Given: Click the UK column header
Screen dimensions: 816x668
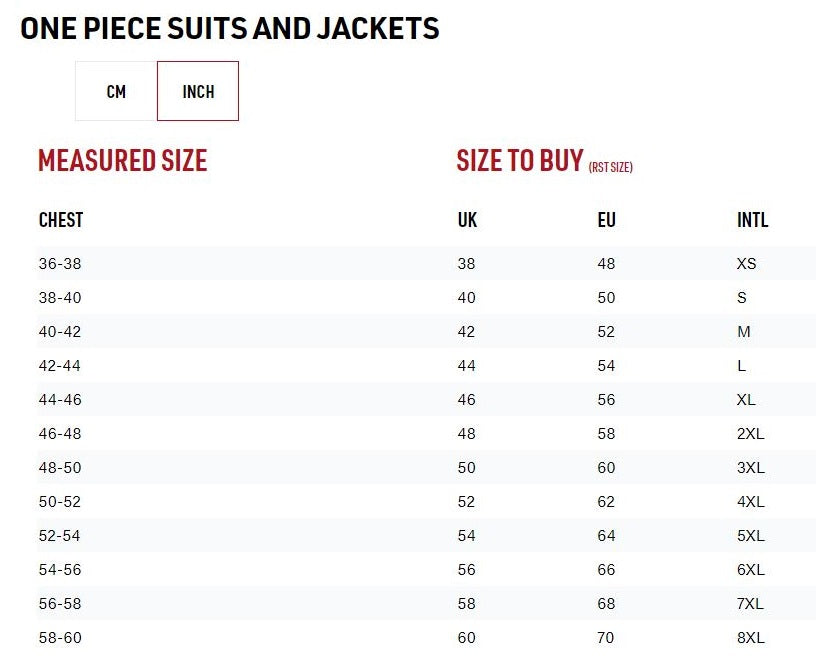Looking at the screenshot, I should [x=467, y=220].
